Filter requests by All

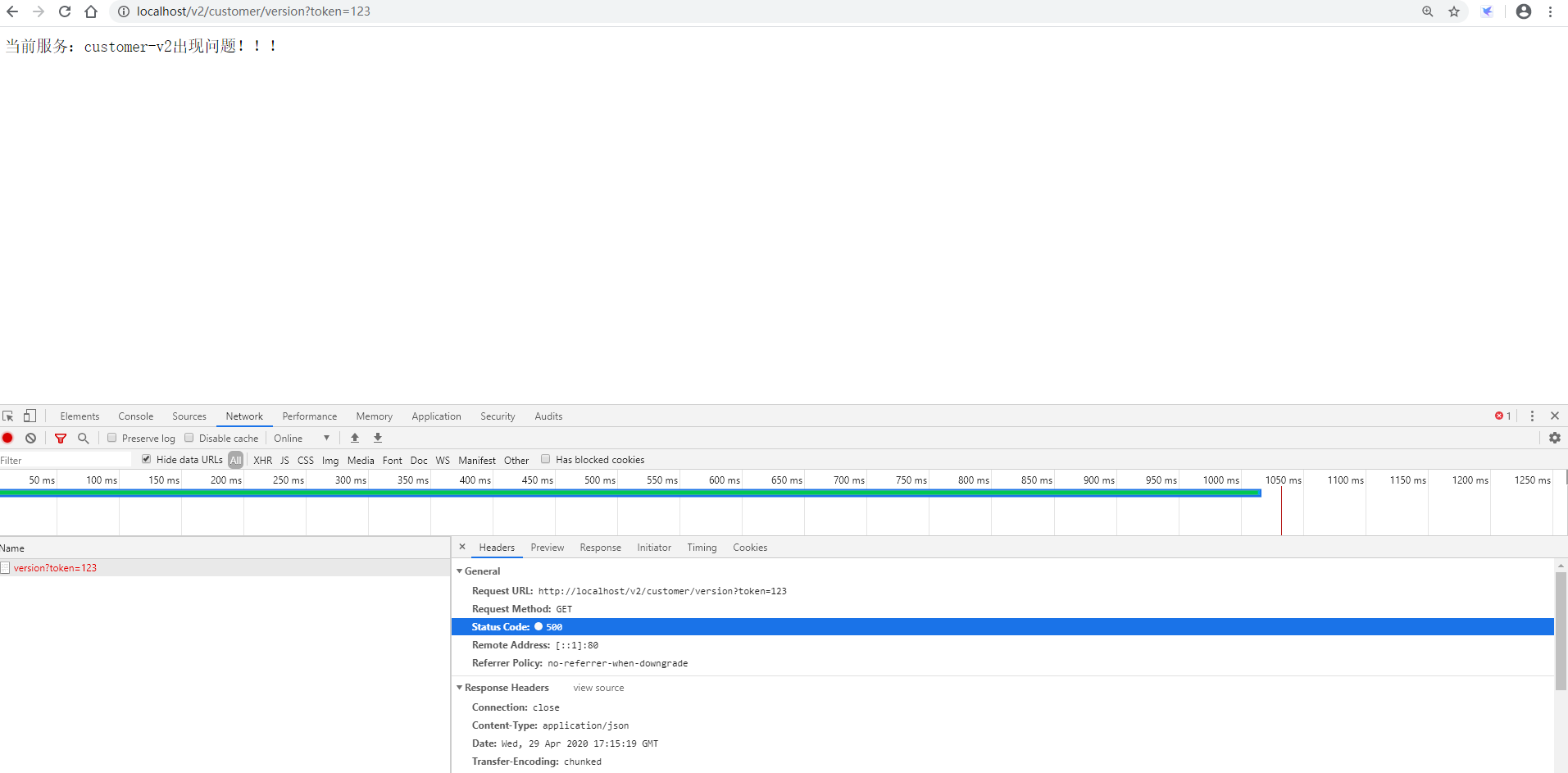(236, 460)
